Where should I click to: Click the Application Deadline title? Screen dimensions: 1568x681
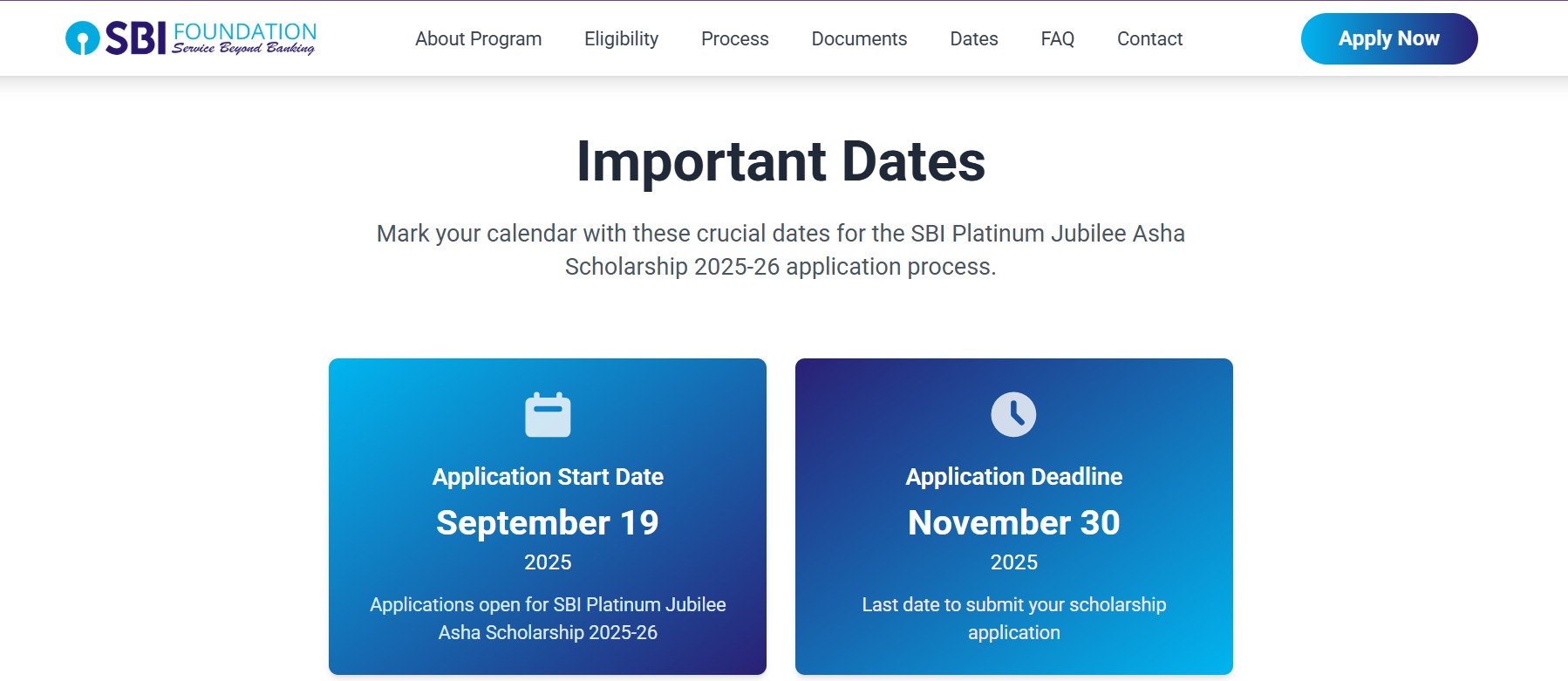click(x=1013, y=477)
